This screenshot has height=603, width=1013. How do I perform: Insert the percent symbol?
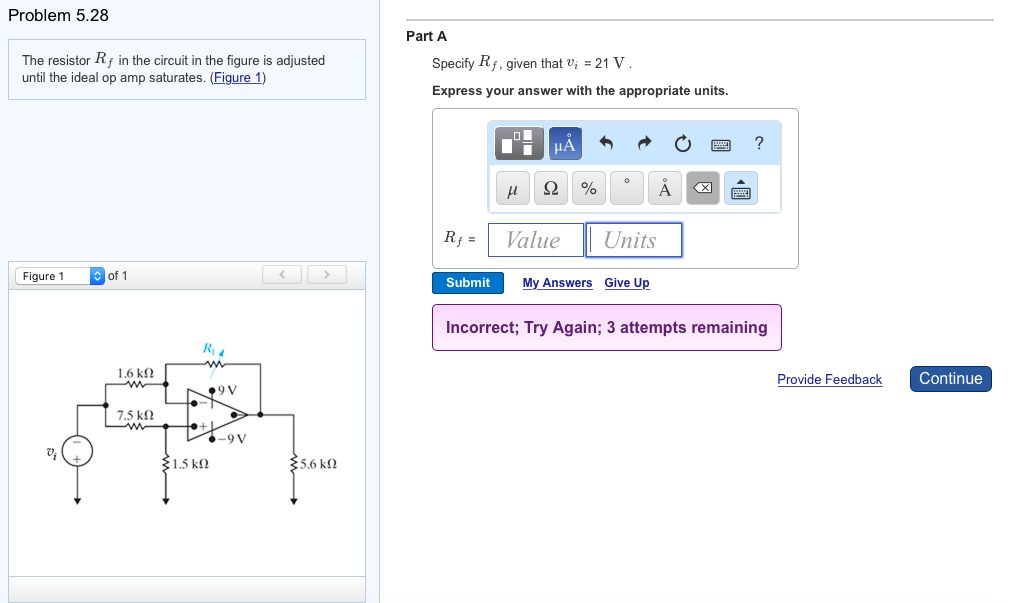[x=588, y=188]
